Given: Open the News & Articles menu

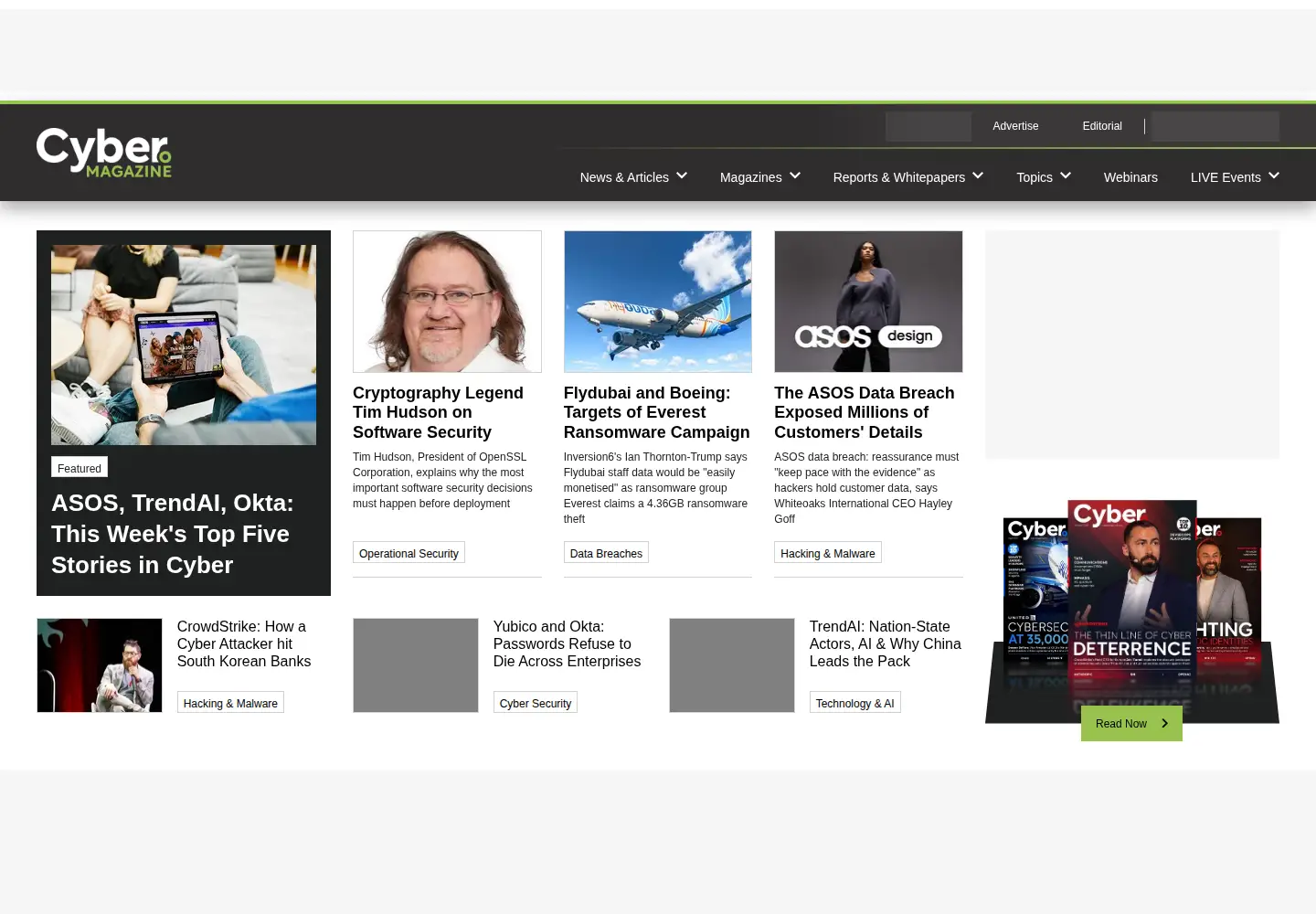Looking at the screenshot, I should tap(624, 177).
